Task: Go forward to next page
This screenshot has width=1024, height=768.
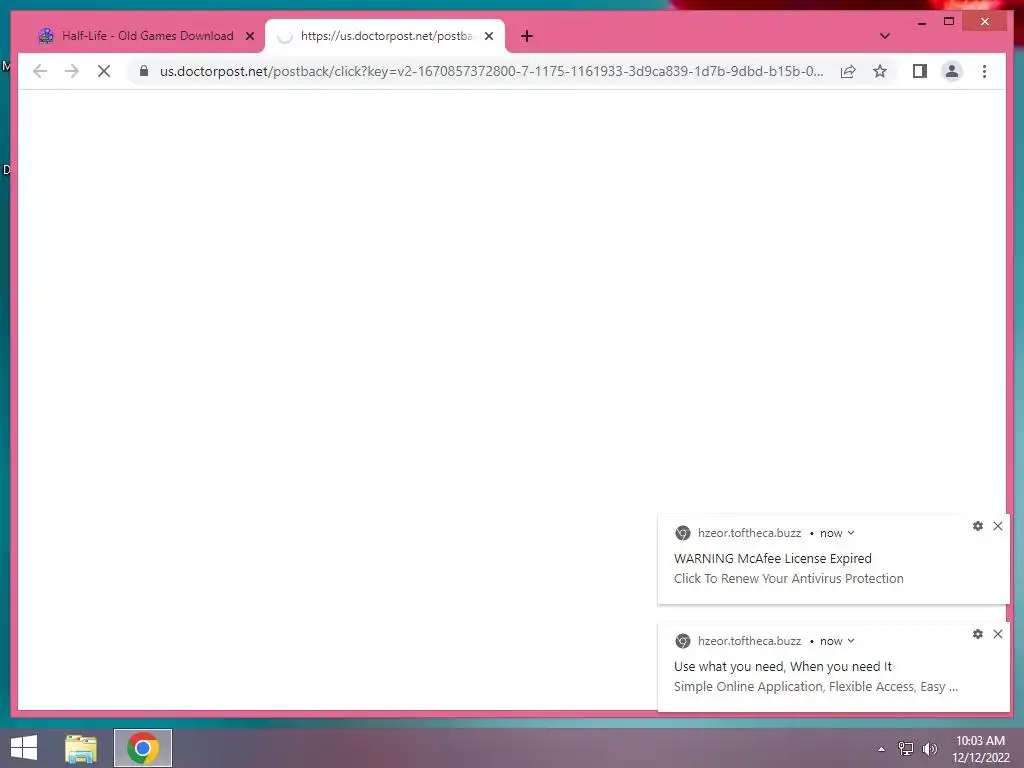Action: [x=72, y=71]
